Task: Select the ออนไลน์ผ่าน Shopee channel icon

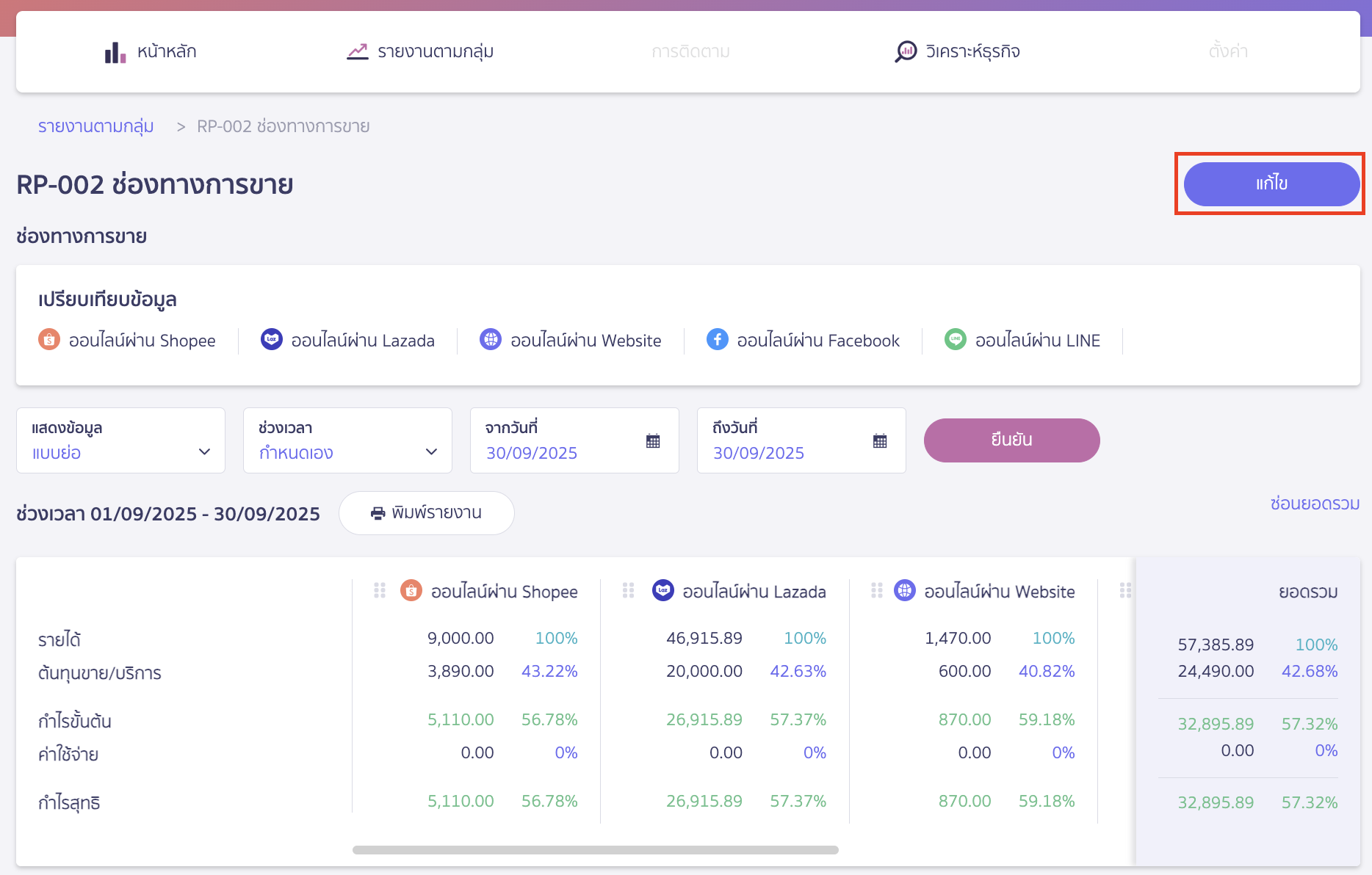Action: 48,339
